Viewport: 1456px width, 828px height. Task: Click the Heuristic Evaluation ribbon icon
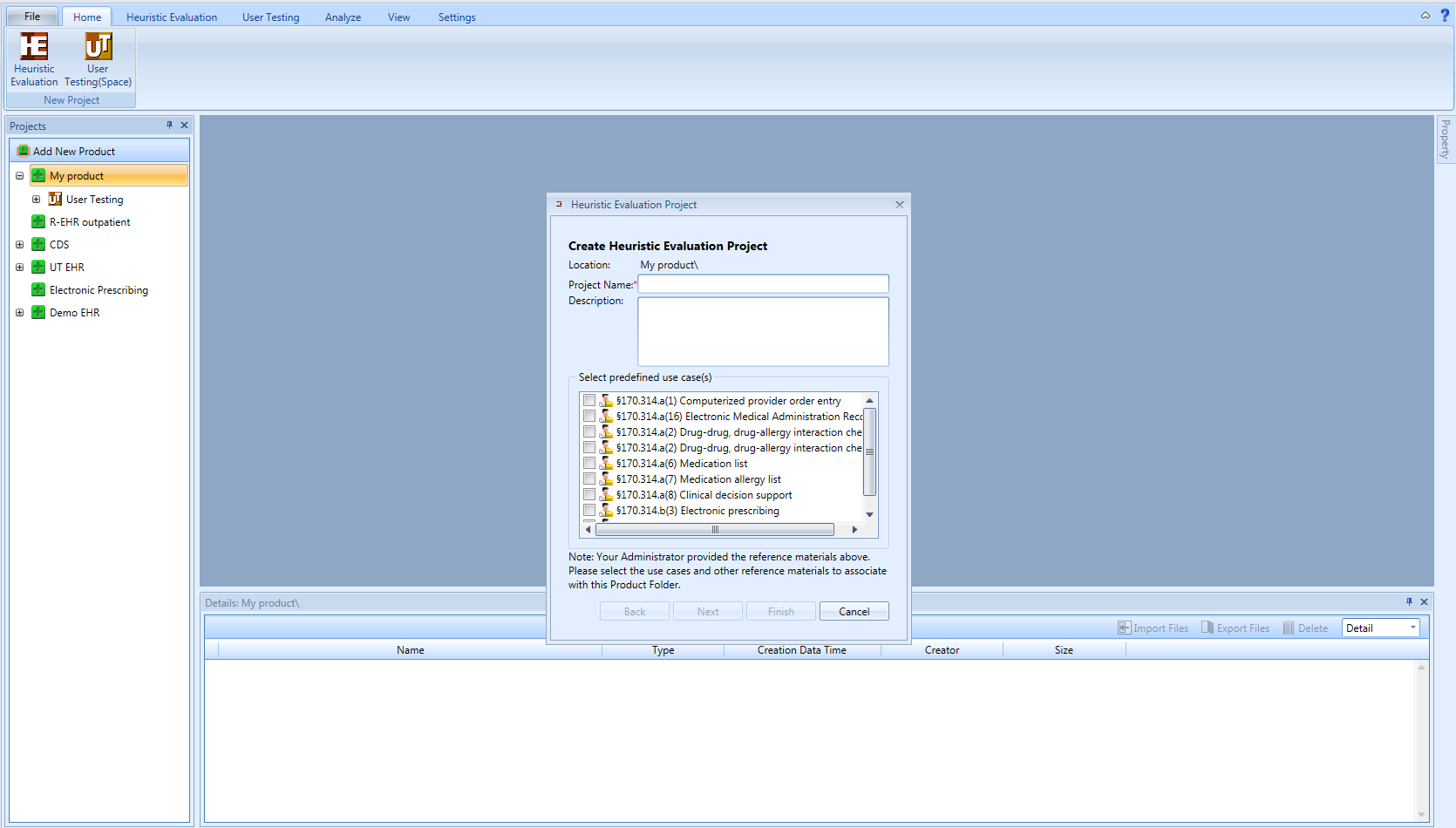pos(34,47)
